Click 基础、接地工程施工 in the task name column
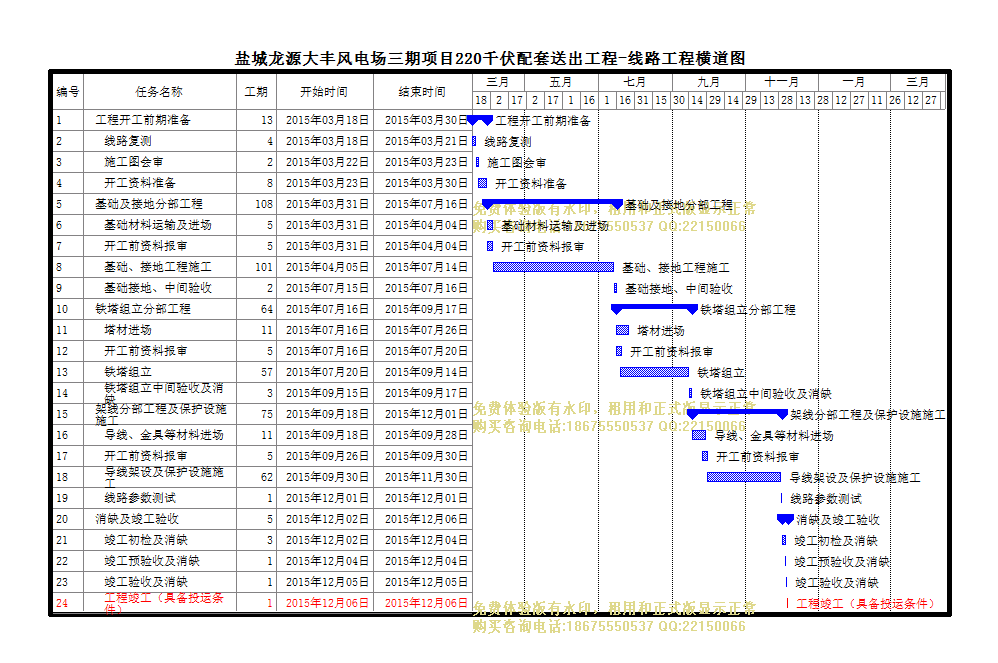This screenshot has width=998, height=663. click(x=158, y=267)
